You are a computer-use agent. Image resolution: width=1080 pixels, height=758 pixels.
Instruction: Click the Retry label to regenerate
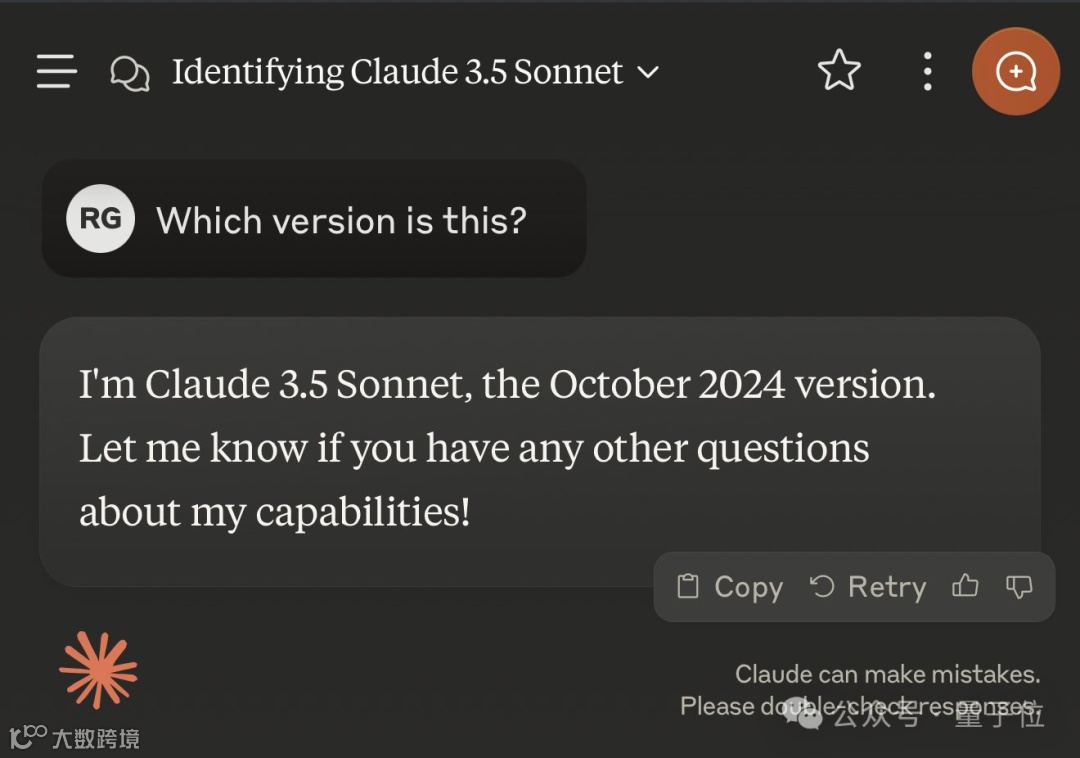click(886, 587)
